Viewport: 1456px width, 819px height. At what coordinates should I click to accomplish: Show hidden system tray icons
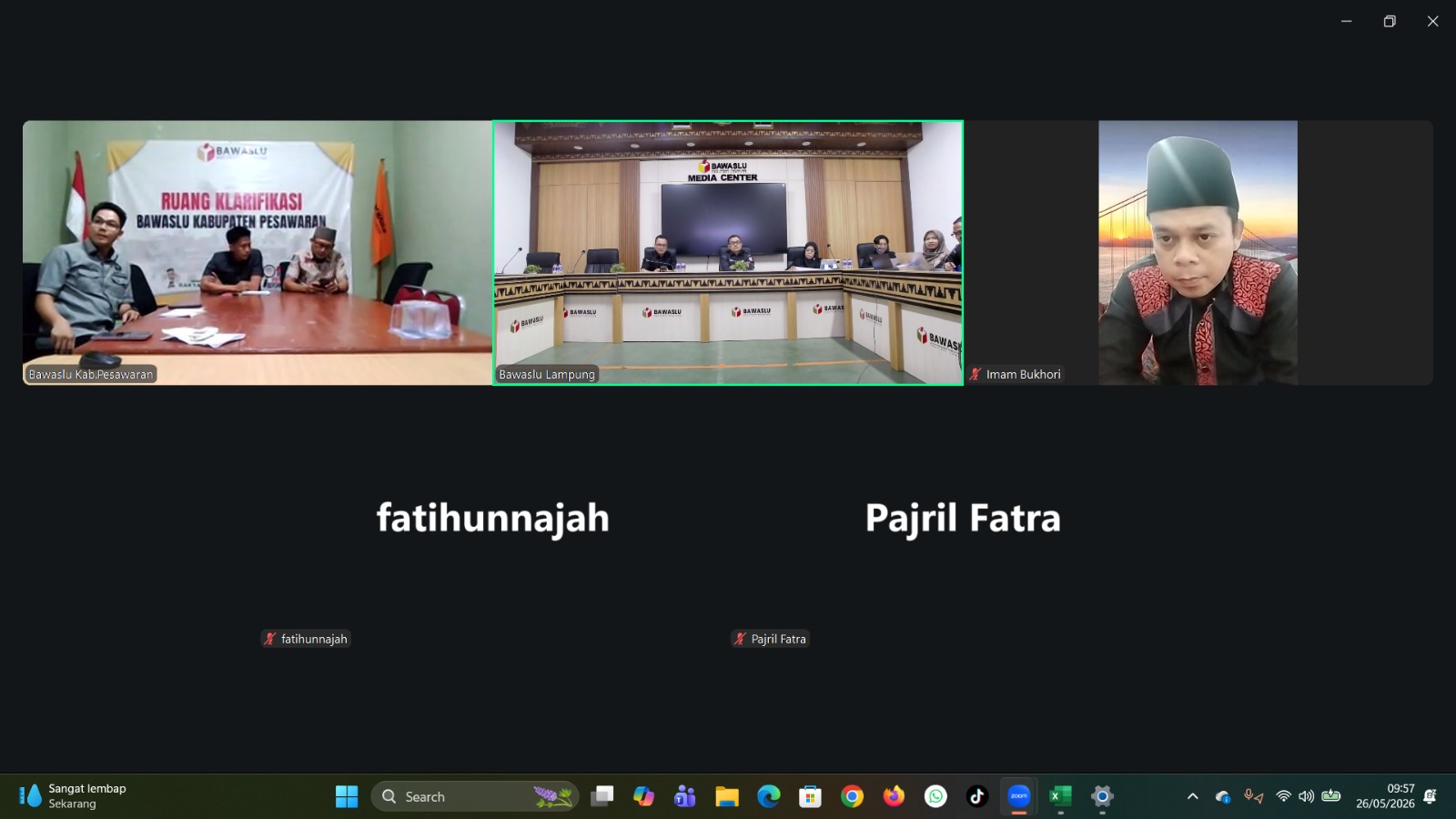(1192, 796)
